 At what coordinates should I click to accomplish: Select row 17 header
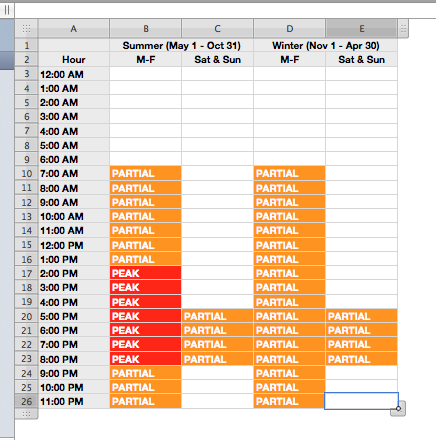point(27,273)
